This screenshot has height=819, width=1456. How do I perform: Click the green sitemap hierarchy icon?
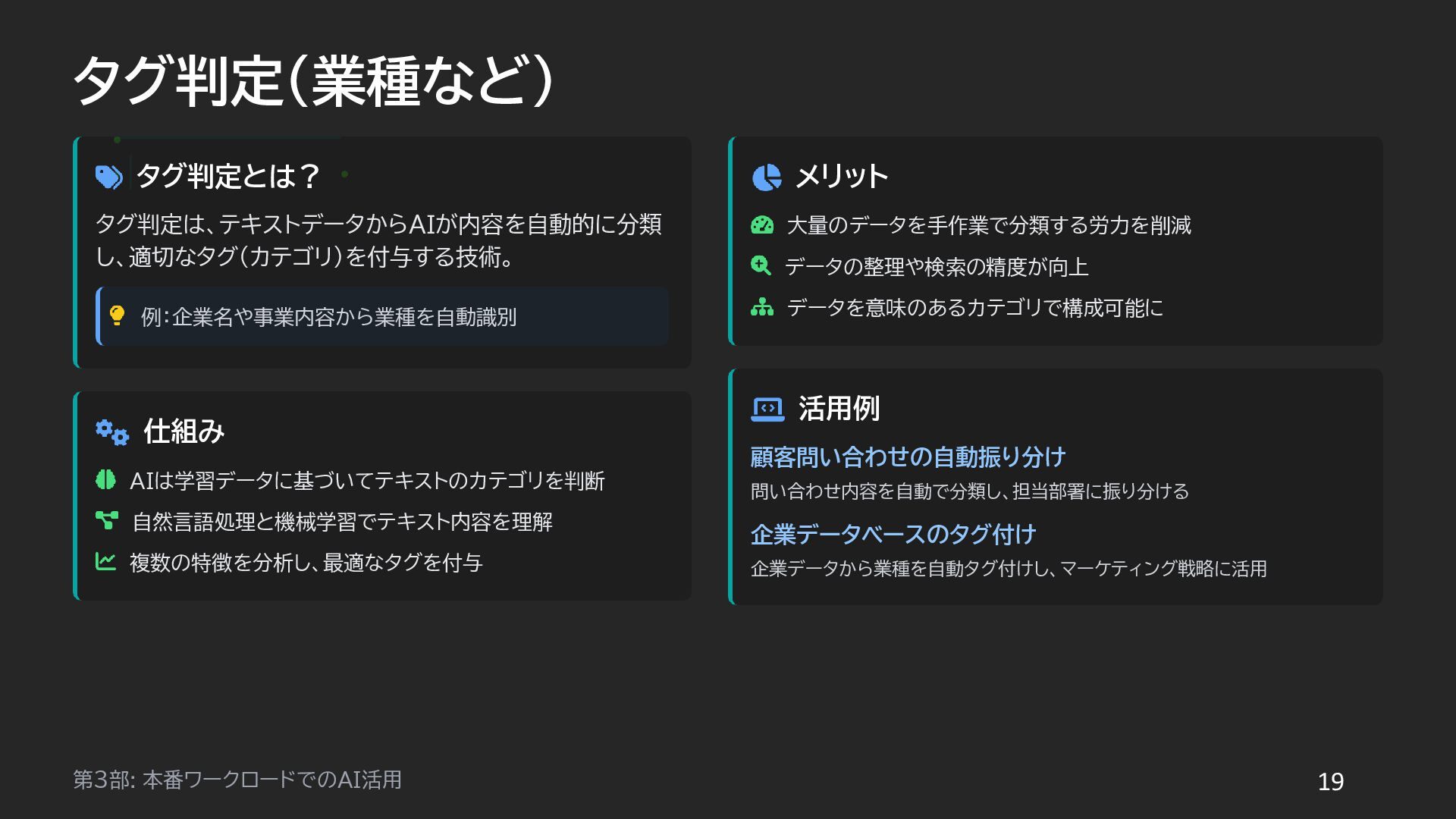pos(761,307)
